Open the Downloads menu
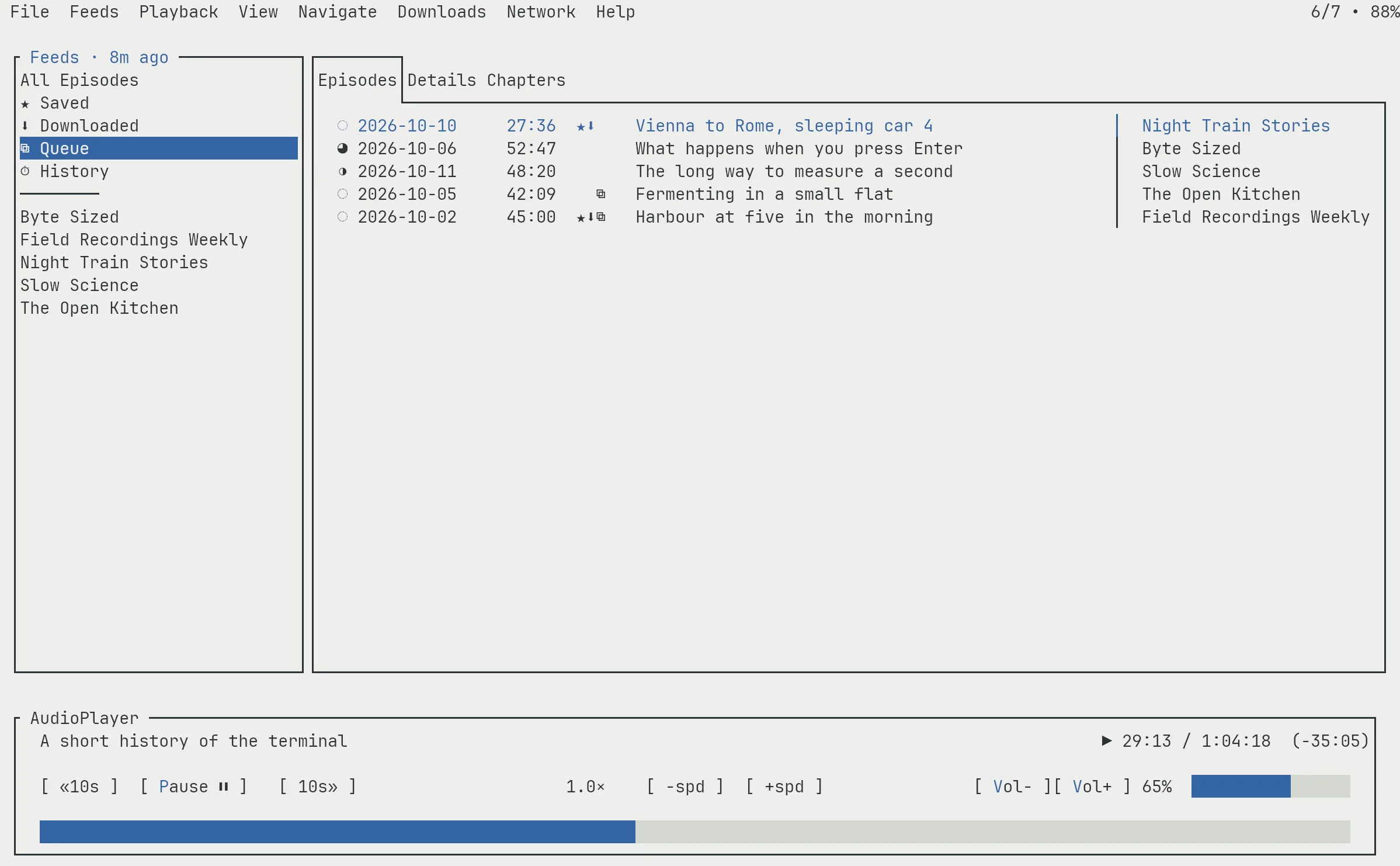The image size is (1400, 866). [442, 12]
